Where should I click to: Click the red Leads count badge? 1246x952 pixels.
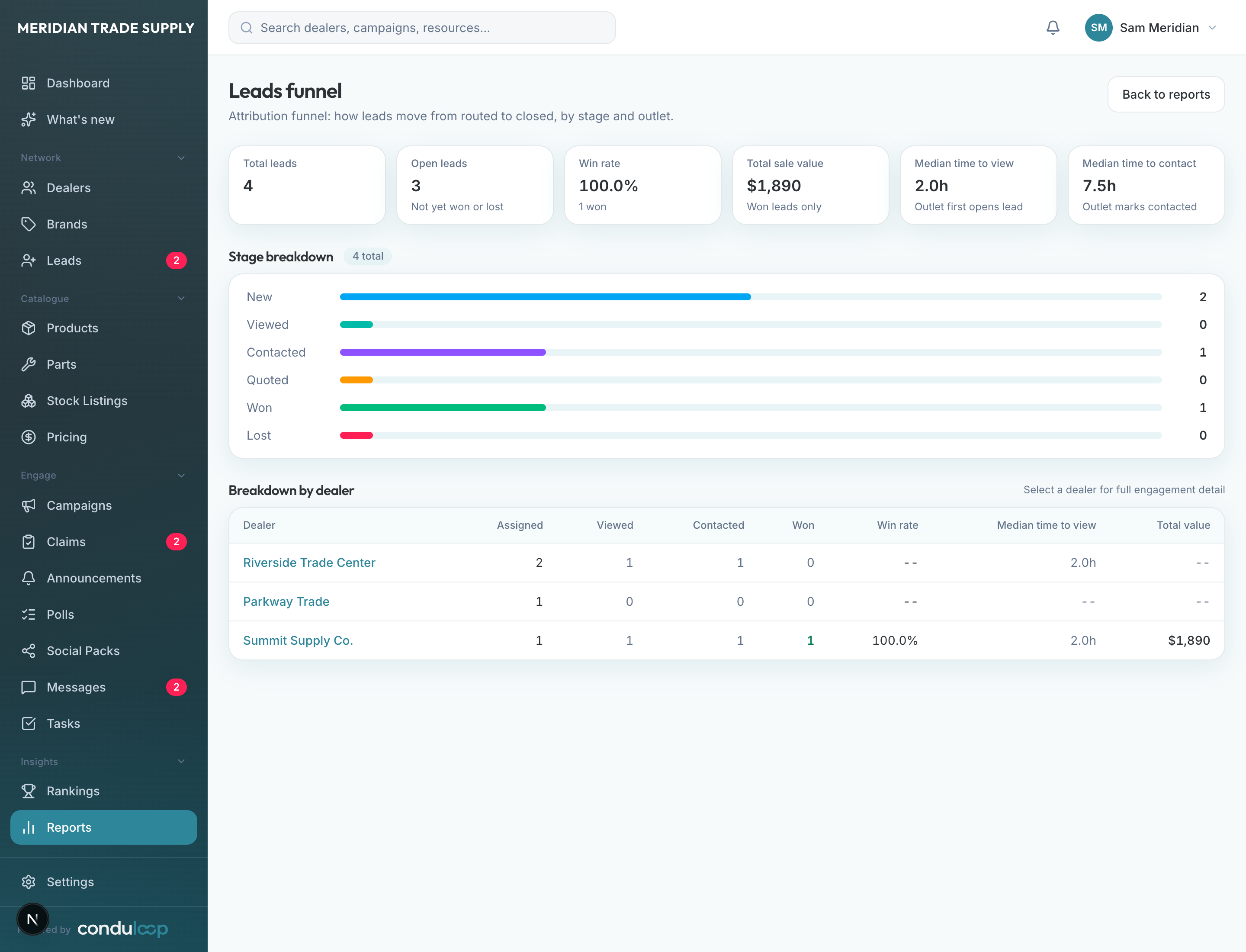[176, 260]
